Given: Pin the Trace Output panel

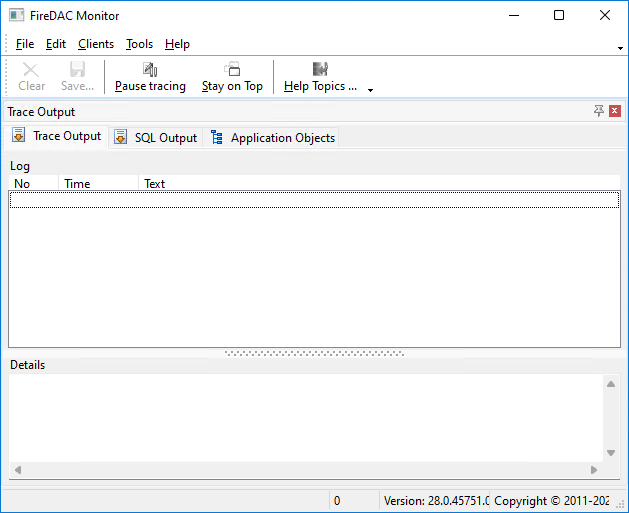Looking at the screenshot, I should point(599,111).
